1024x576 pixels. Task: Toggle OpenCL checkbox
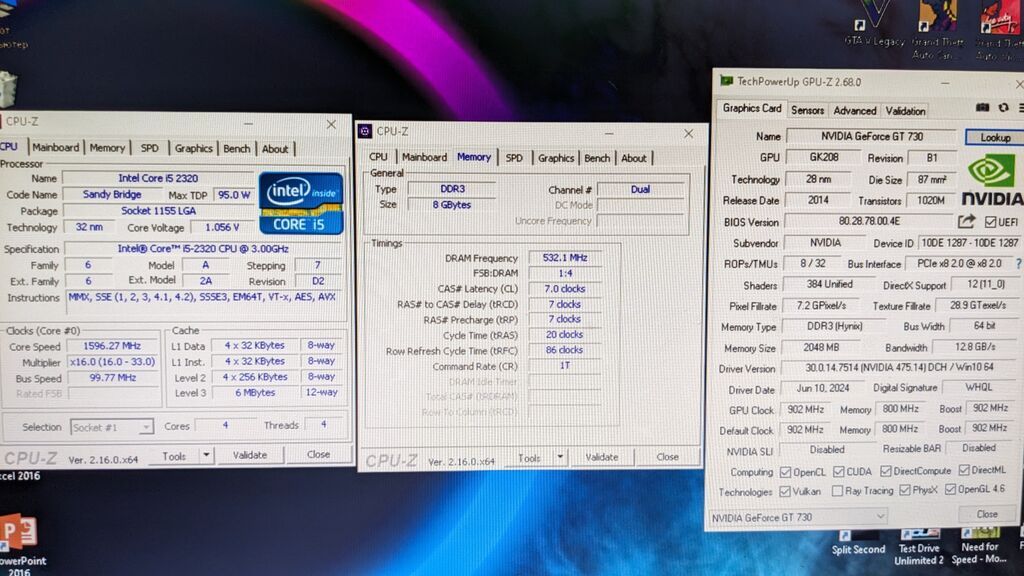[x=786, y=472]
